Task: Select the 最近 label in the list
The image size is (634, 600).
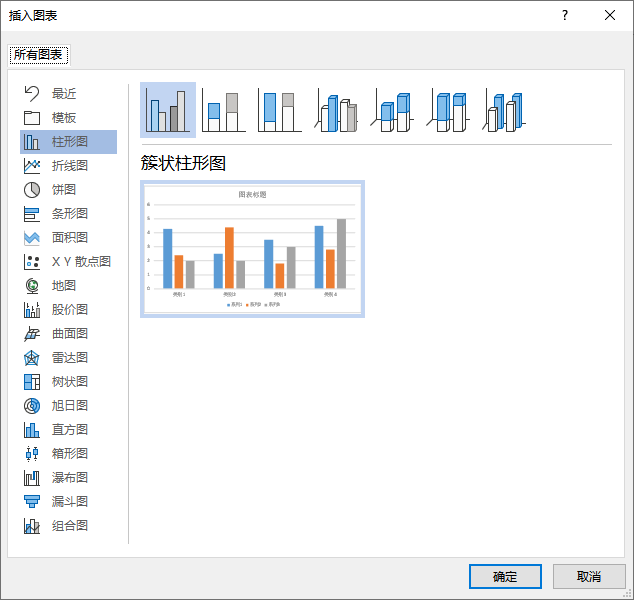Action: point(64,94)
